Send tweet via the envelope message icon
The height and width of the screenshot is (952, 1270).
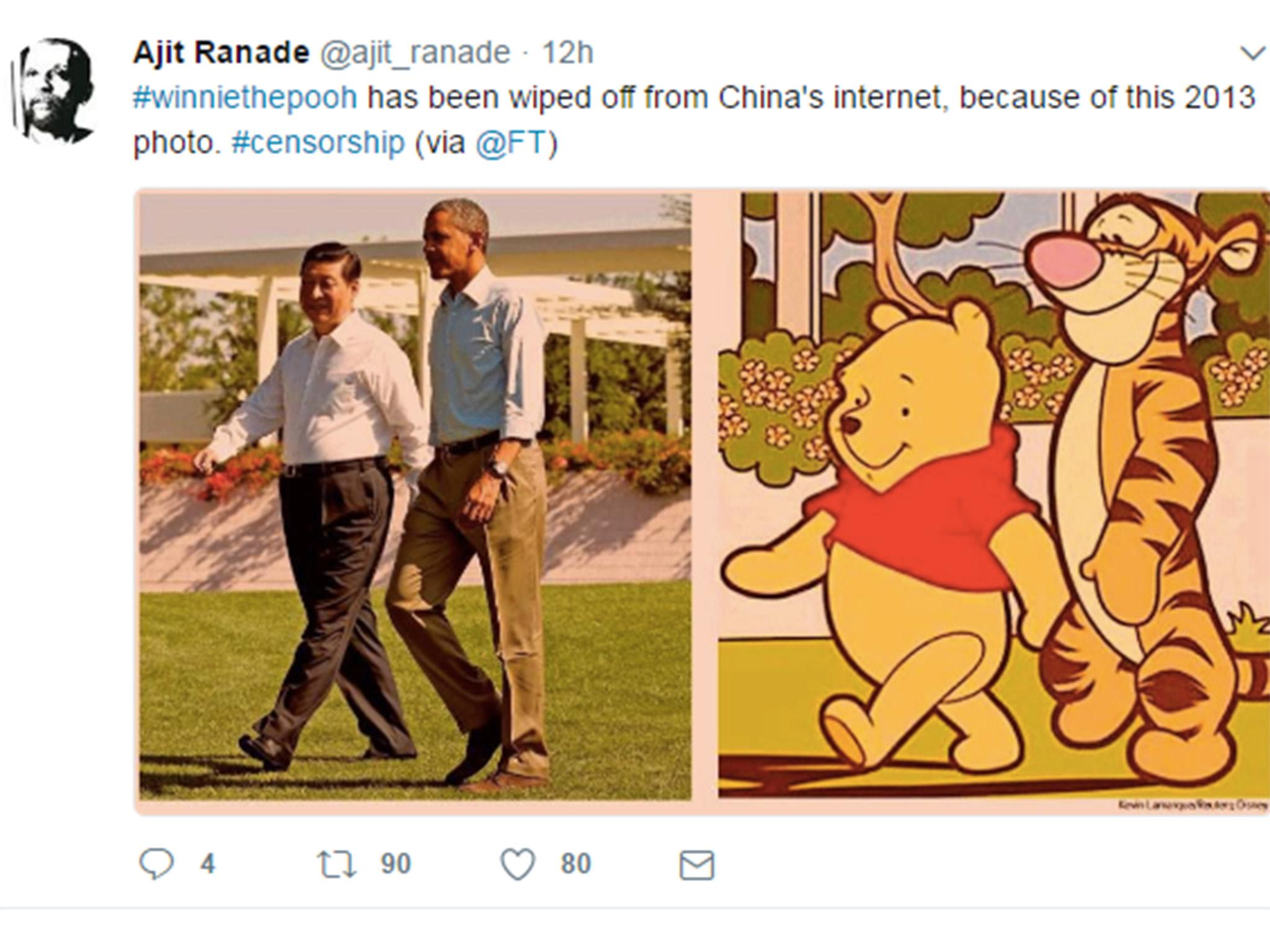click(696, 865)
